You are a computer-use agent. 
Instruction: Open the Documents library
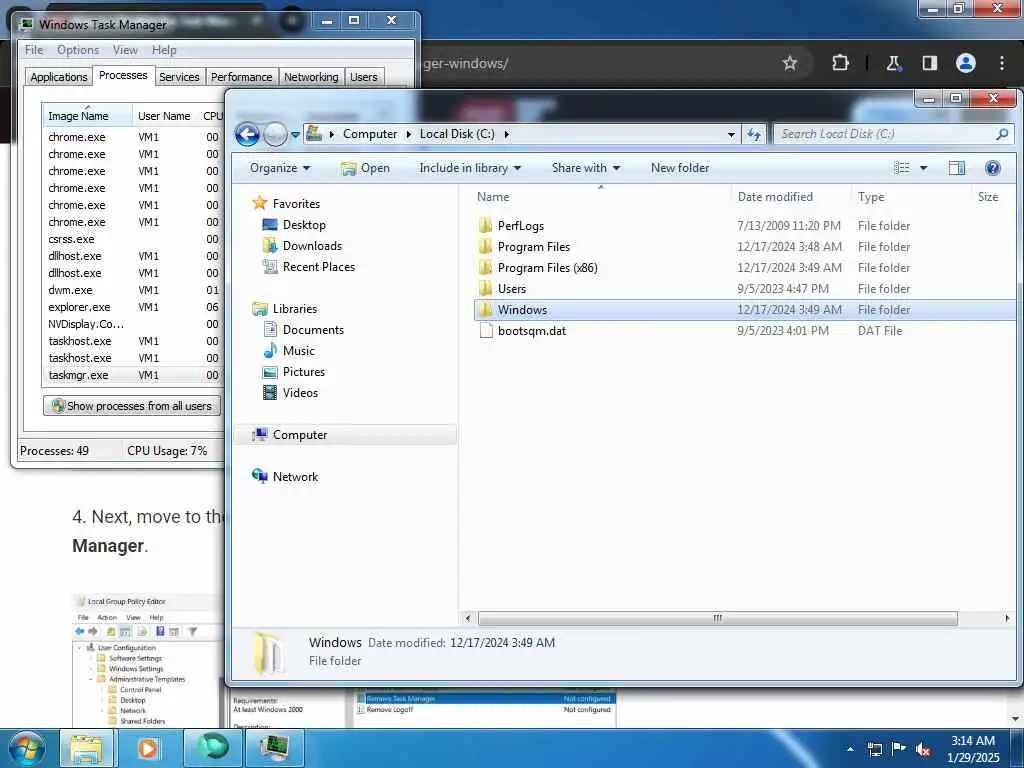[313, 330]
